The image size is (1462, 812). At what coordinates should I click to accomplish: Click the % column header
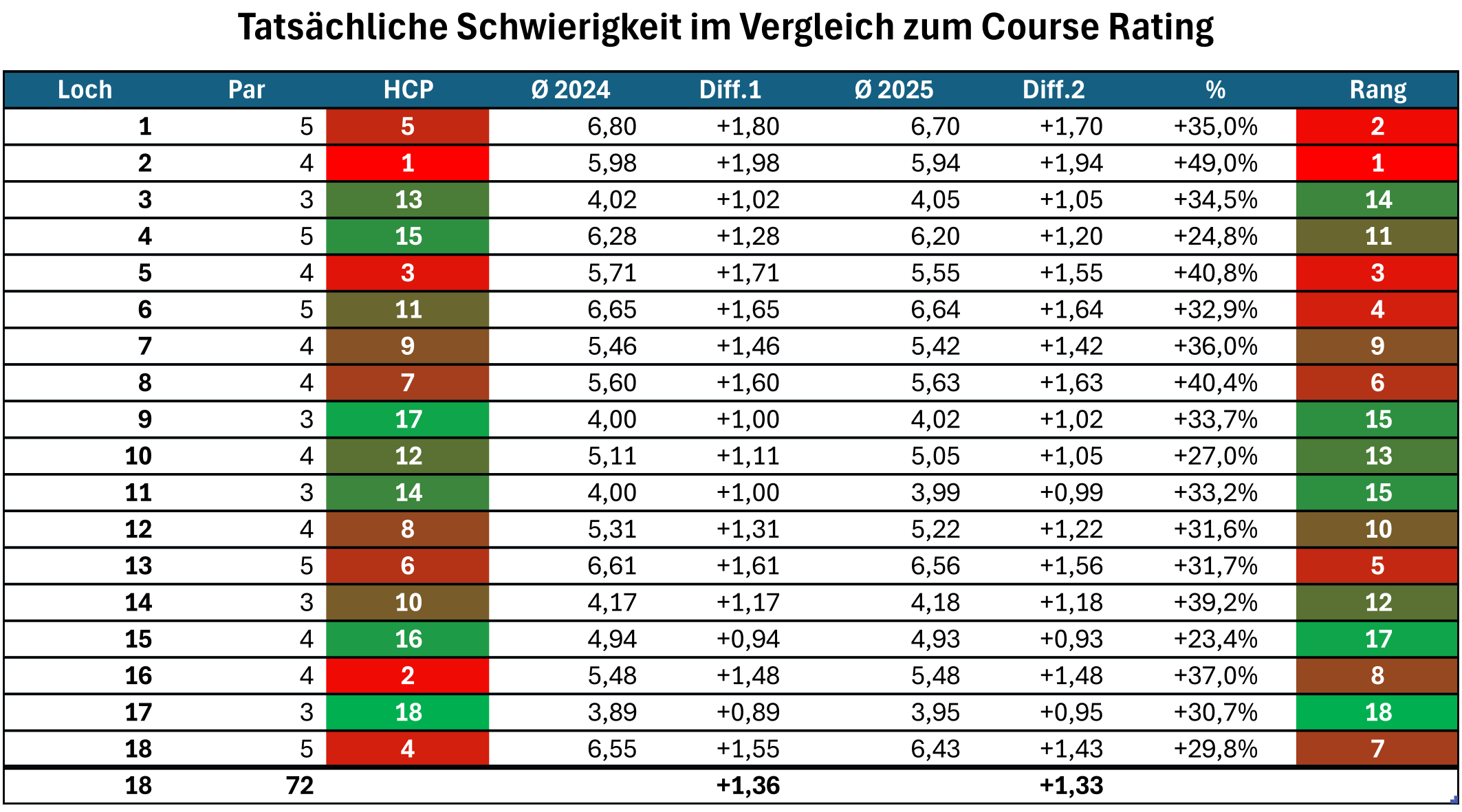pos(1215,90)
